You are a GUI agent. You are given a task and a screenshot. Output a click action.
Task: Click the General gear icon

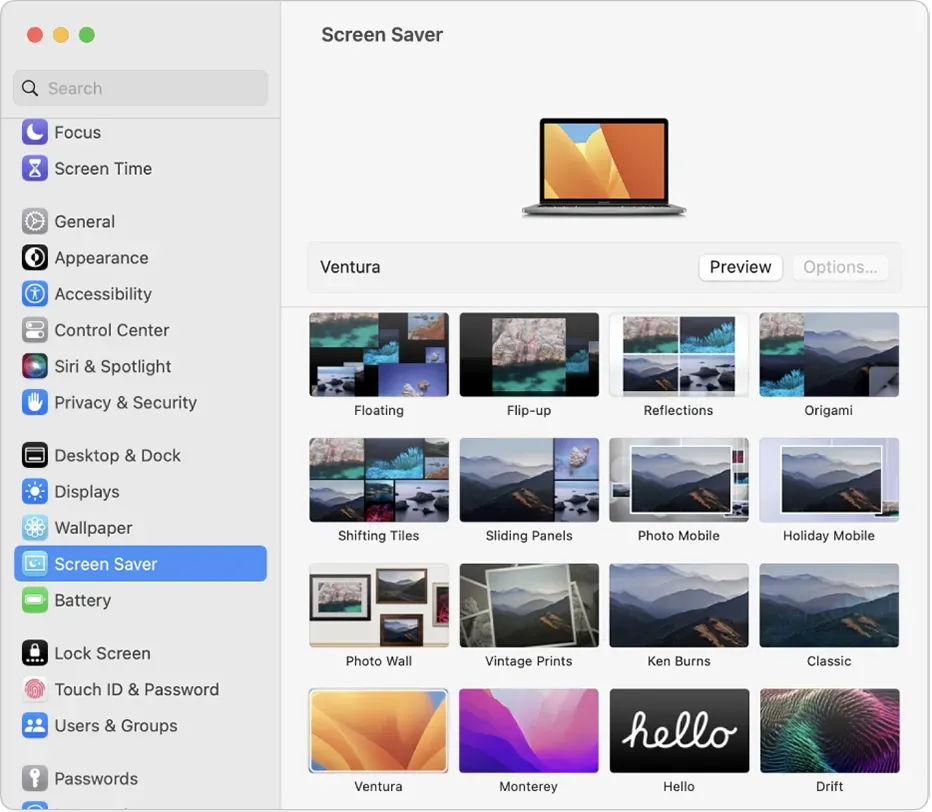click(x=35, y=221)
